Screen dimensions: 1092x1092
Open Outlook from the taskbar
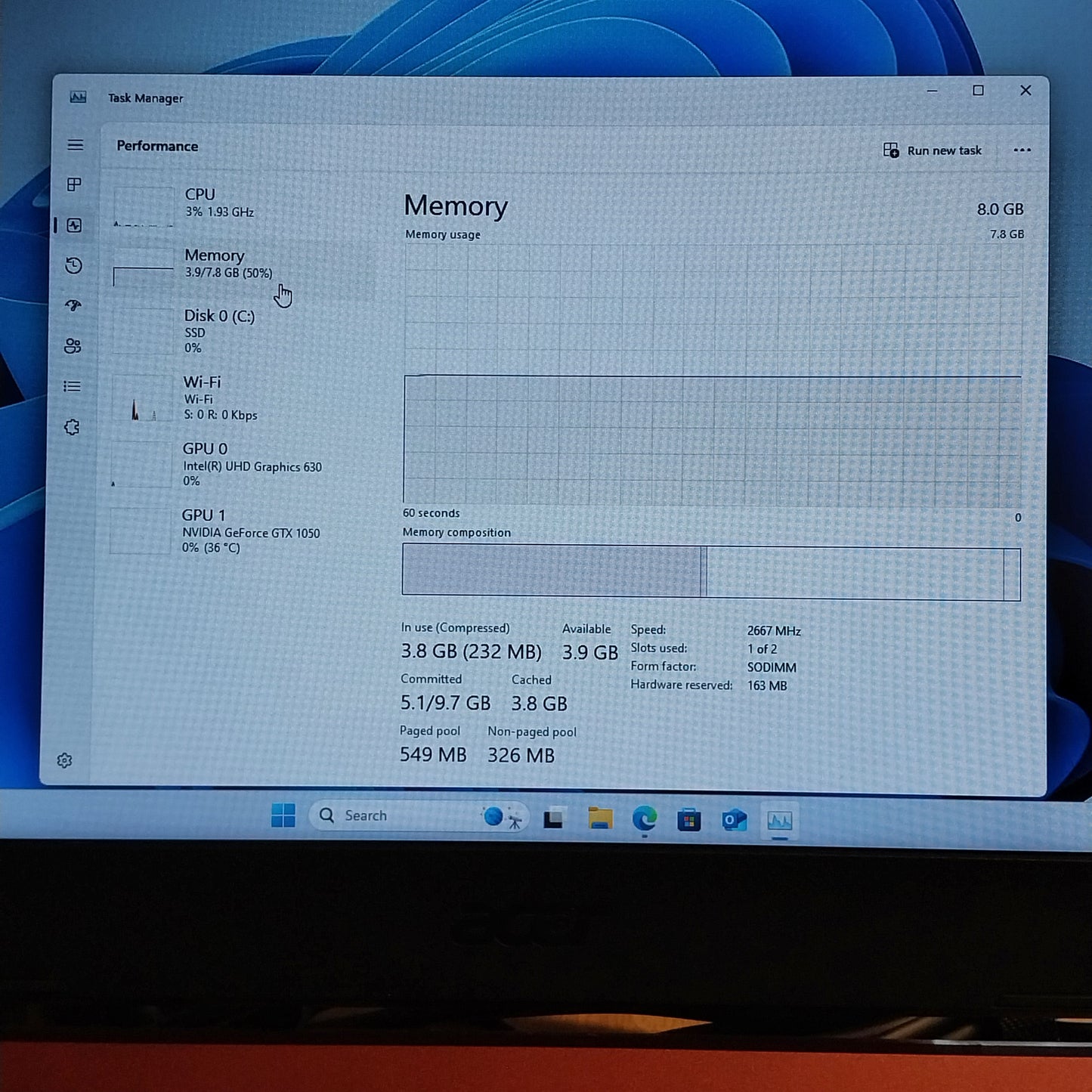click(734, 820)
